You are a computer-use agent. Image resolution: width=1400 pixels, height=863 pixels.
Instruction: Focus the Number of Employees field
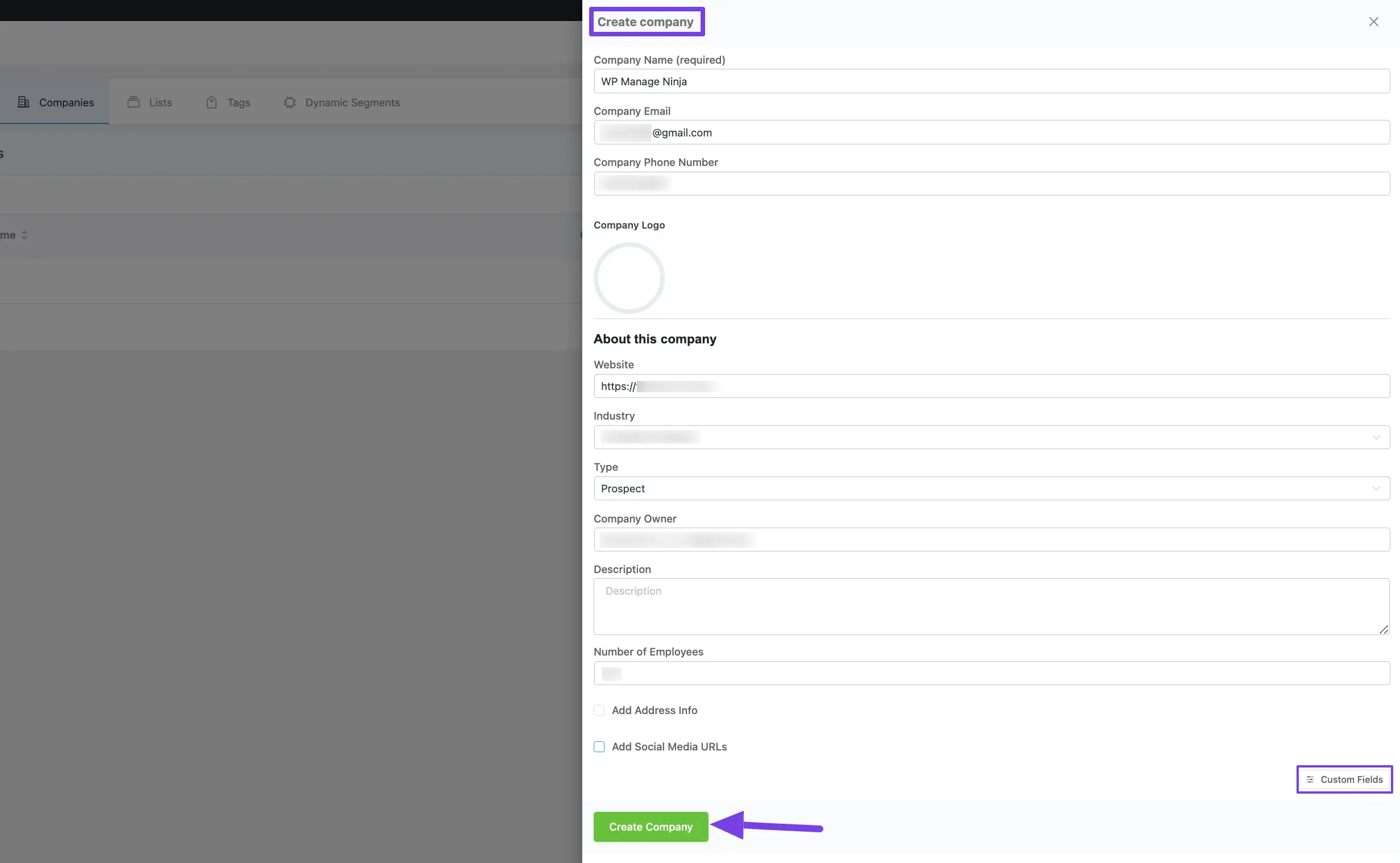tap(991, 673)
